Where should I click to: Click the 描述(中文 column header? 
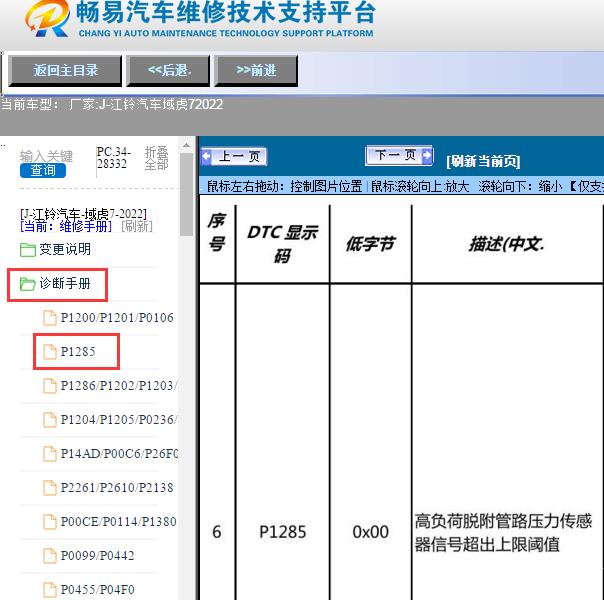pos(506,244)
